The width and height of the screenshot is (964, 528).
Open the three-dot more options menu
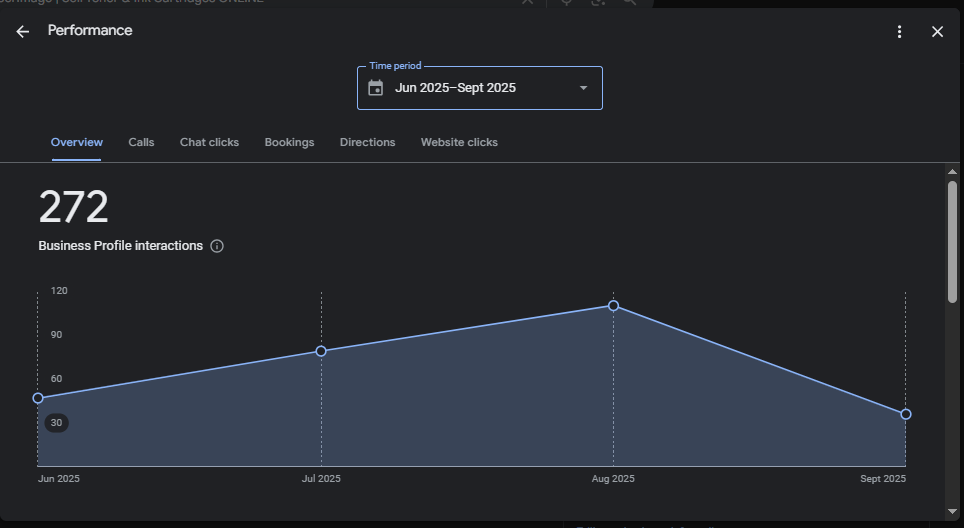point(899,32)
